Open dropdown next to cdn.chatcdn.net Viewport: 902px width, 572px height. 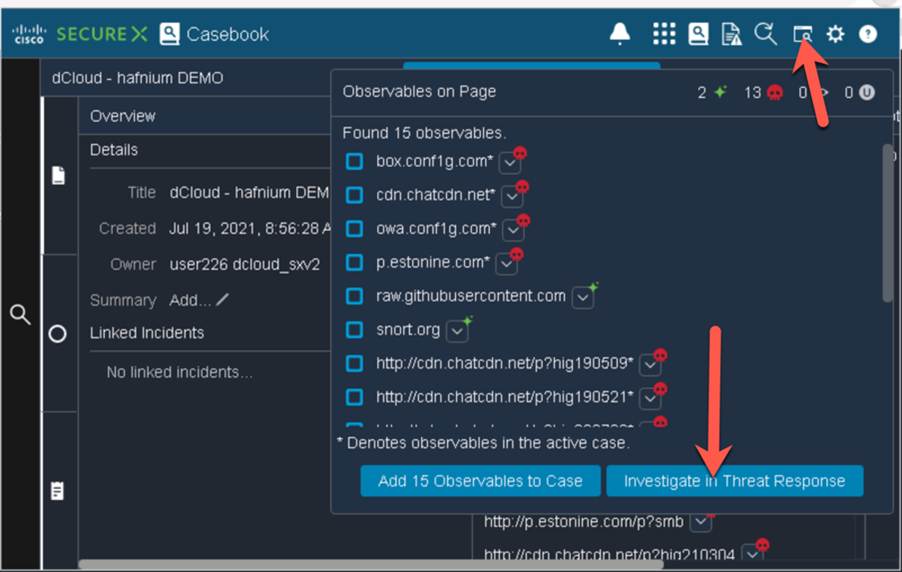[x=512, y=197]
